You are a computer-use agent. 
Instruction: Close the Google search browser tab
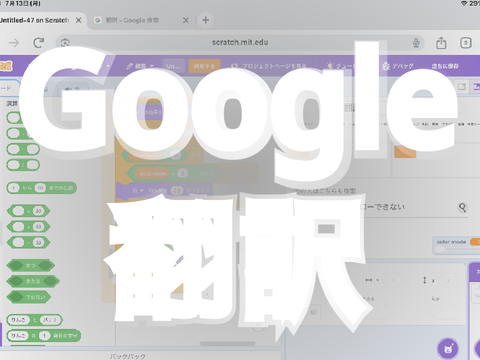click(x=186, y=20)
